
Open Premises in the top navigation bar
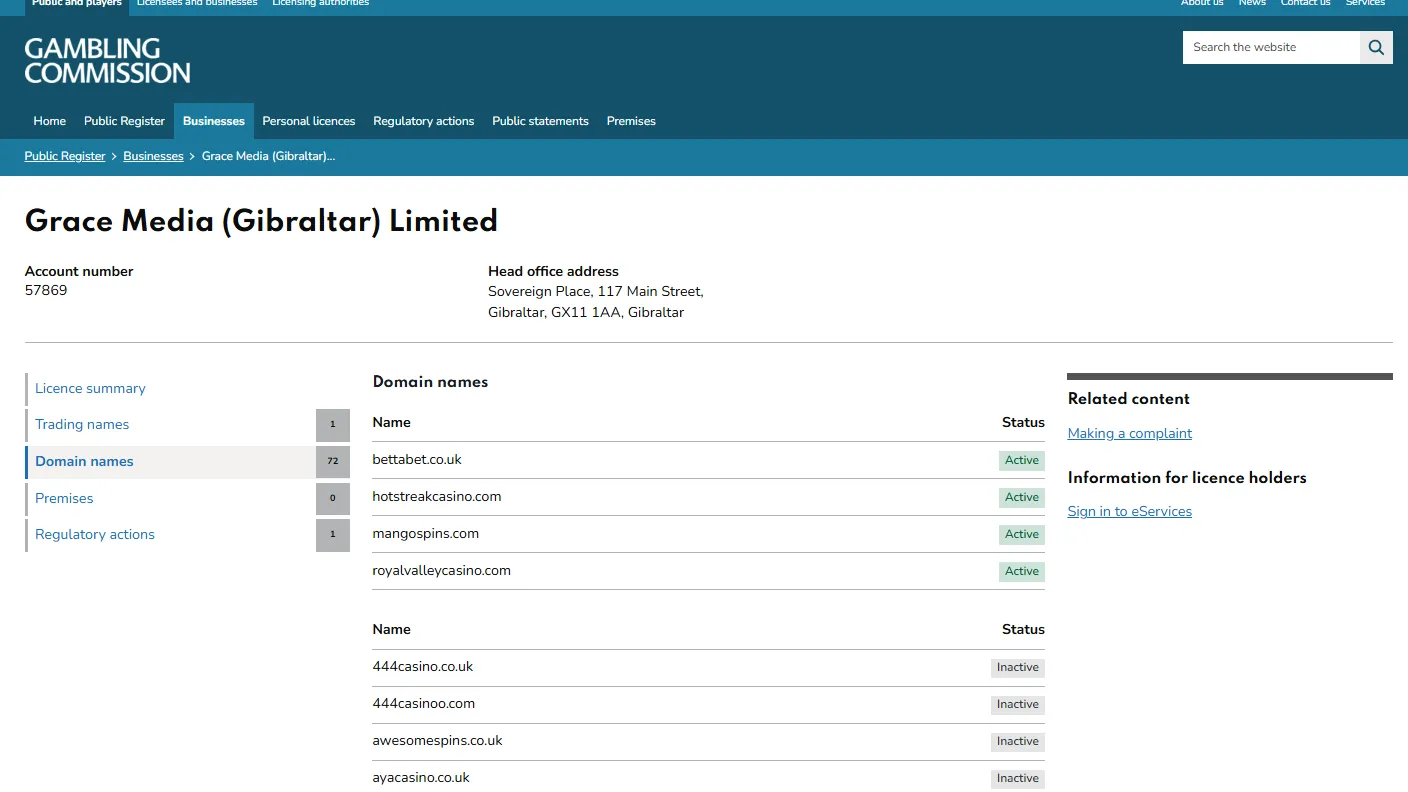(631, 121)
